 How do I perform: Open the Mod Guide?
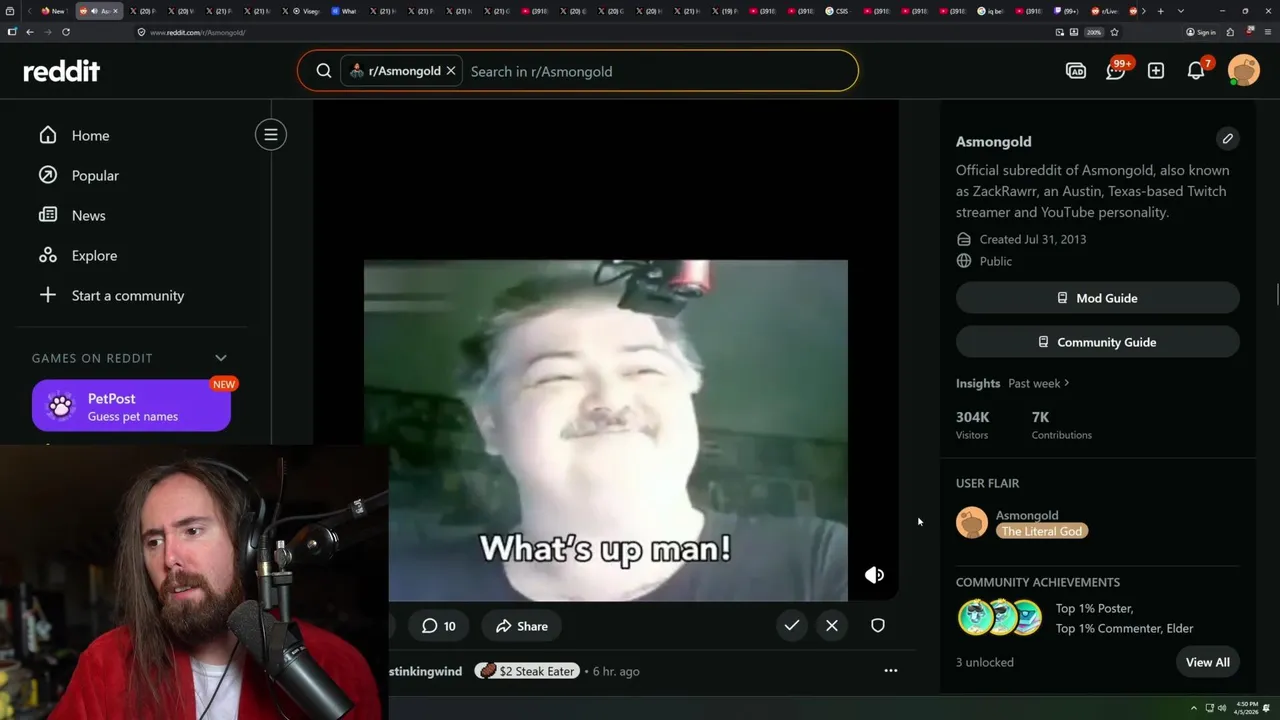[1097, 298]
